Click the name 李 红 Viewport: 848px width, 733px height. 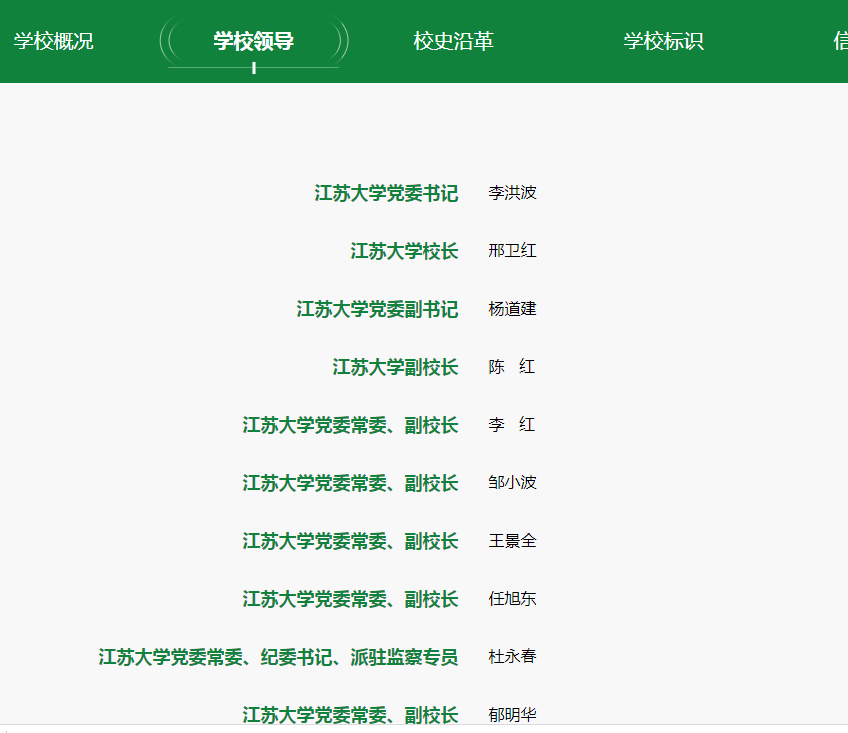coord(512,425)
